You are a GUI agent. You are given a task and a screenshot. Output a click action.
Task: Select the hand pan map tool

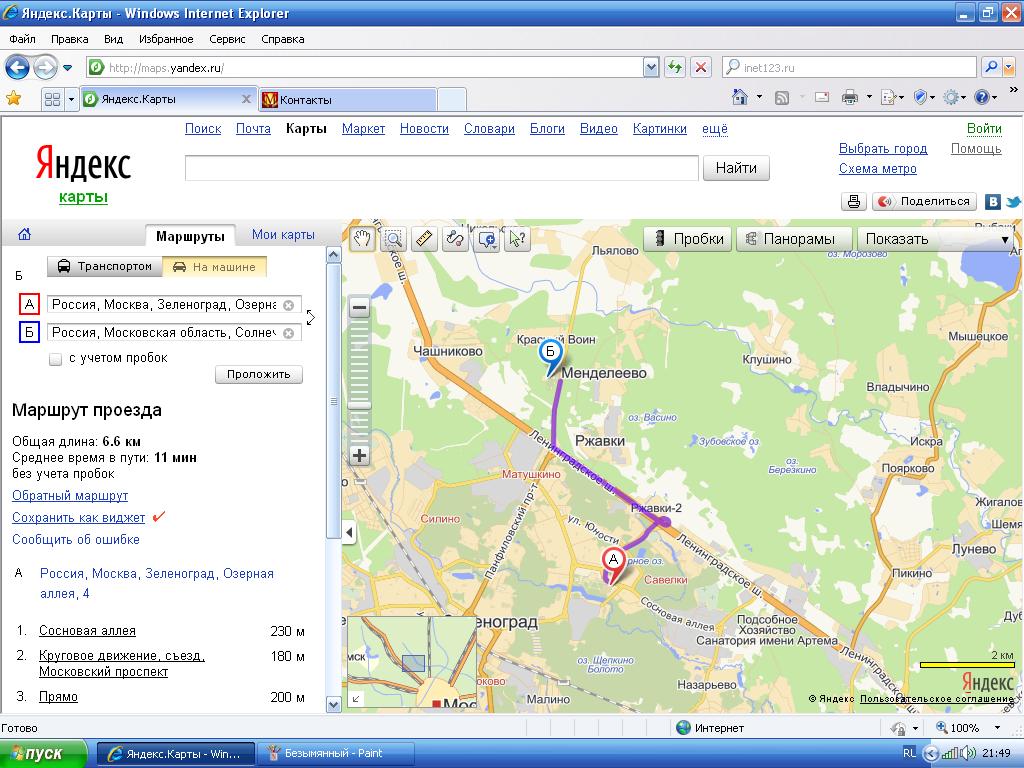pos(362,239)
